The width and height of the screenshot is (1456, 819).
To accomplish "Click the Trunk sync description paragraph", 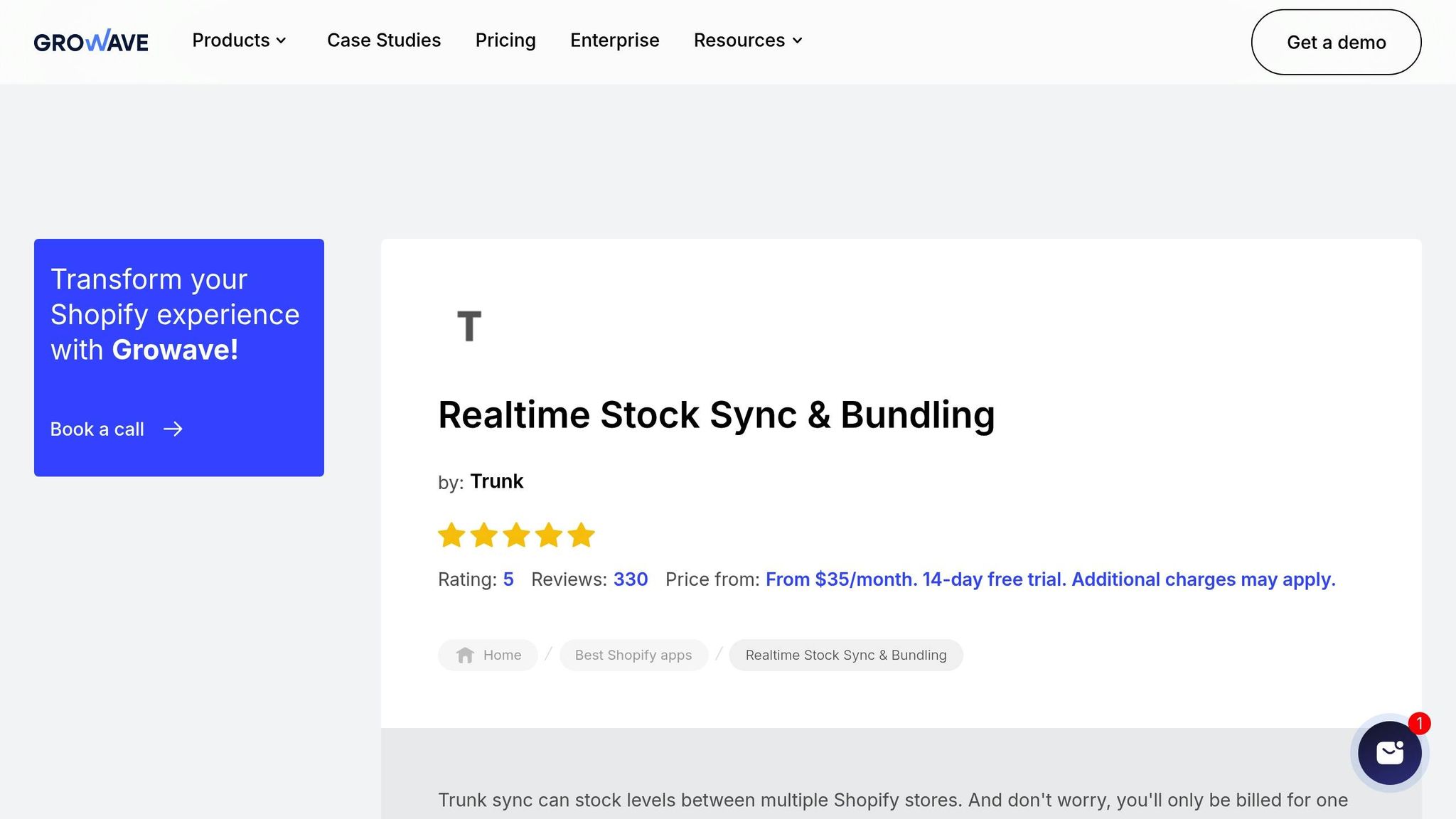I will pyautogui.click(x=893, y=801).
